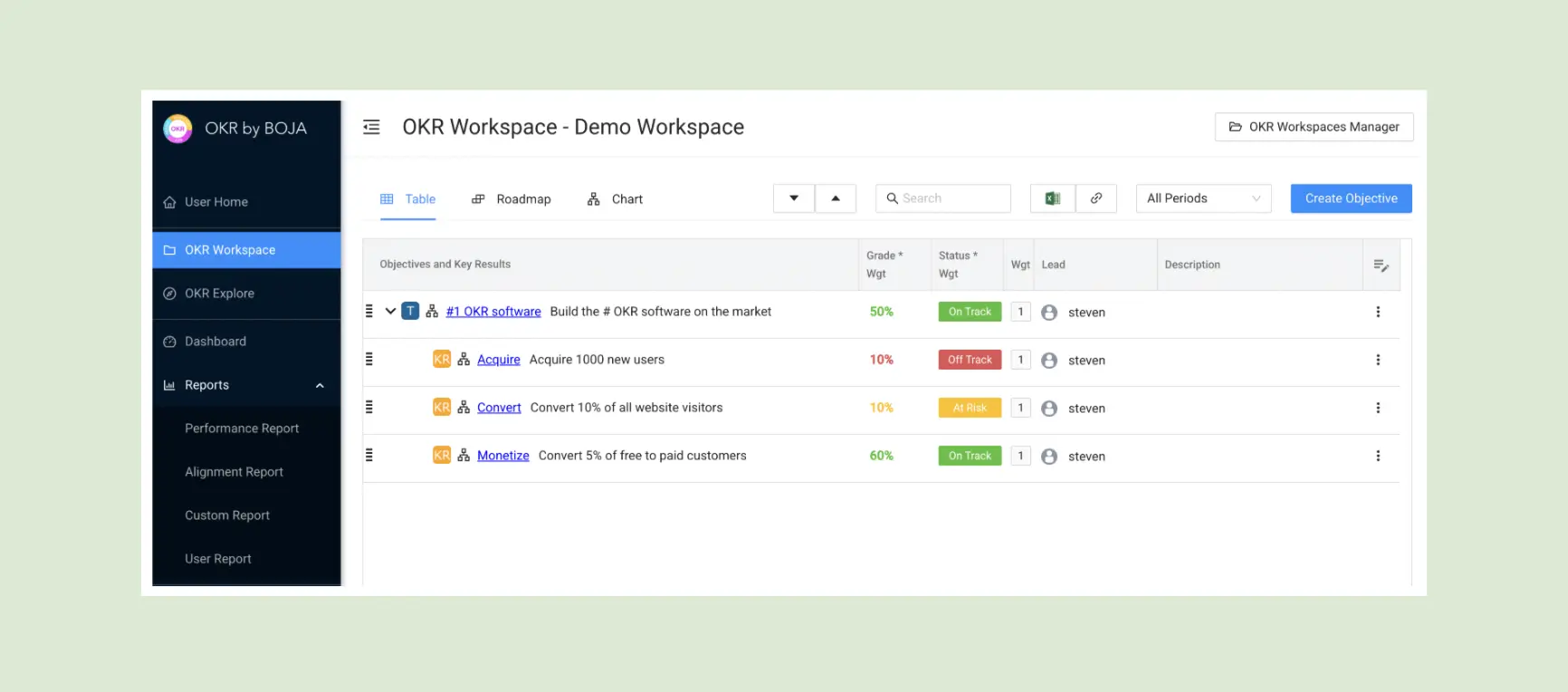Viewport: 1568px width, 692px height.
Task: Click the copy link icon button
Action: click(1096, 198)
